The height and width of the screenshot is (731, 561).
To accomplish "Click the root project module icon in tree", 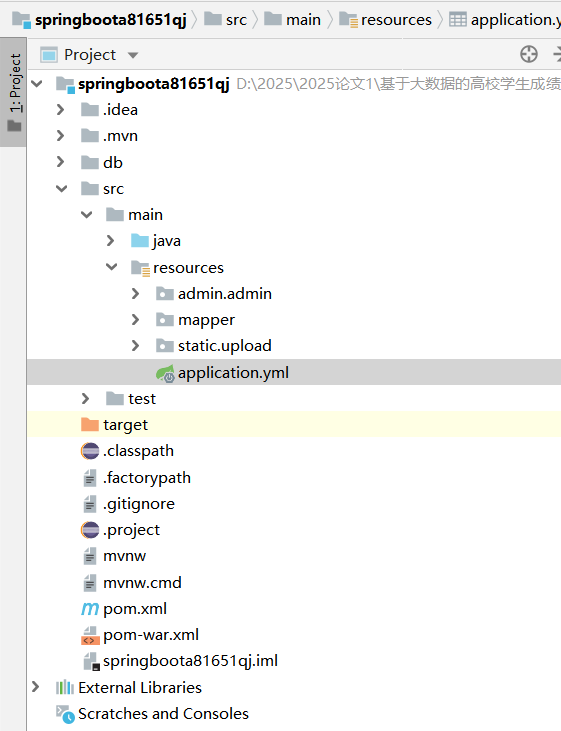I will (x=65, y=85).
